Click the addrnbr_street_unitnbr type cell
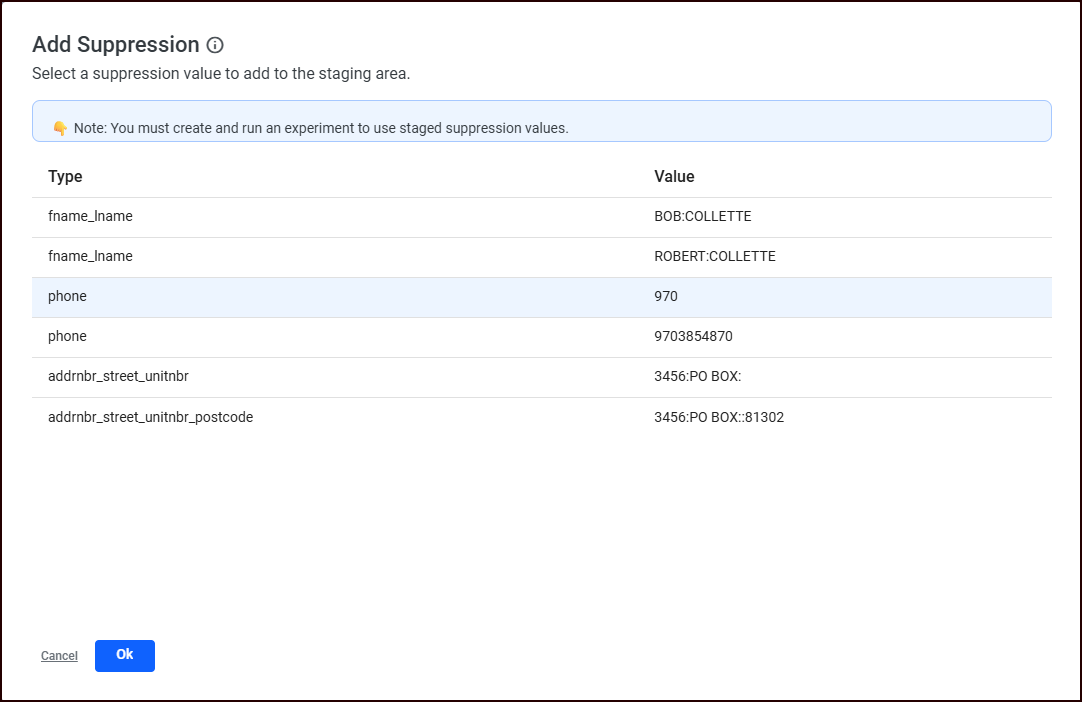 118,376
